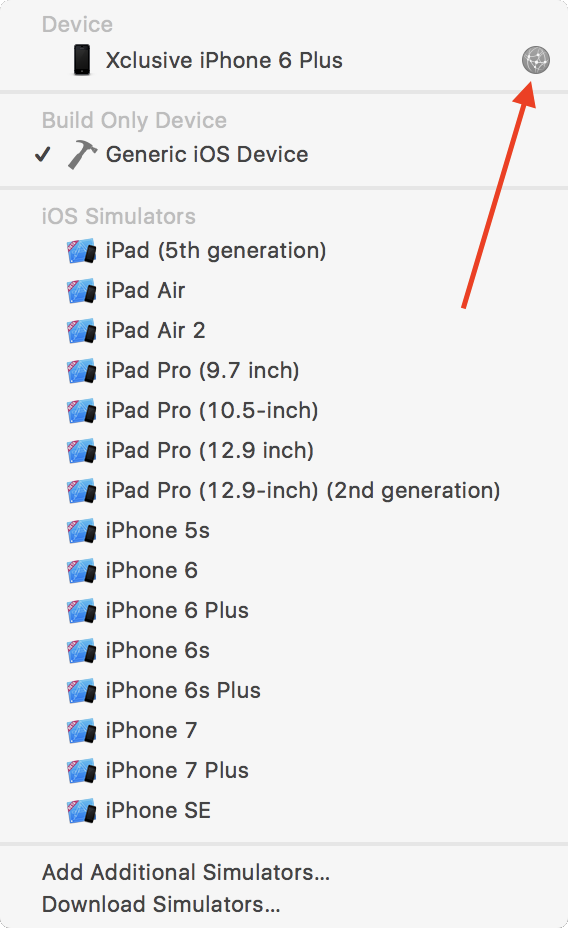
Task: Click simulator icon beside iPad (5th generation)
Action: click(x=81, y=251)
